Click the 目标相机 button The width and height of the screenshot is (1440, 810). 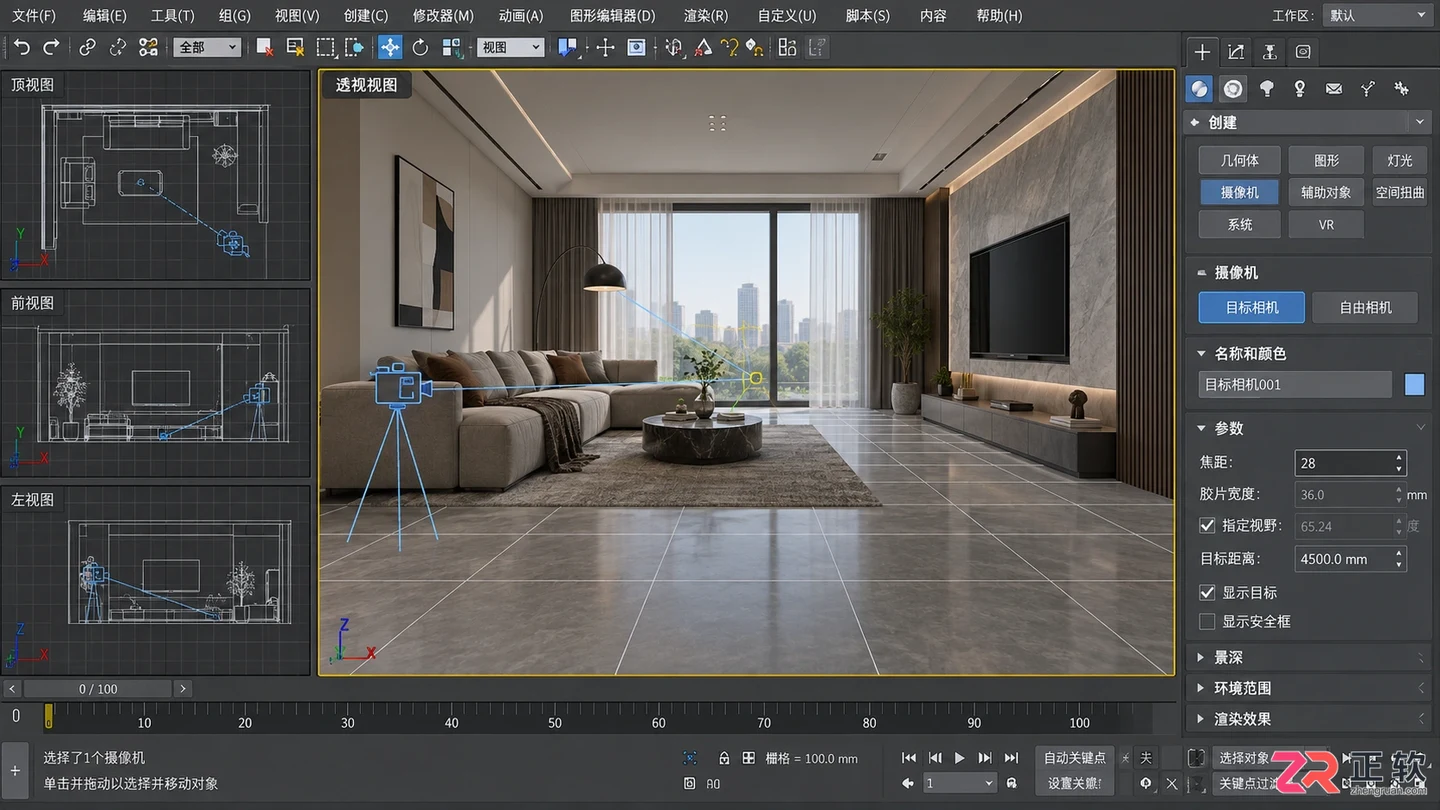pyautogui.click(x=1252, y=307)
